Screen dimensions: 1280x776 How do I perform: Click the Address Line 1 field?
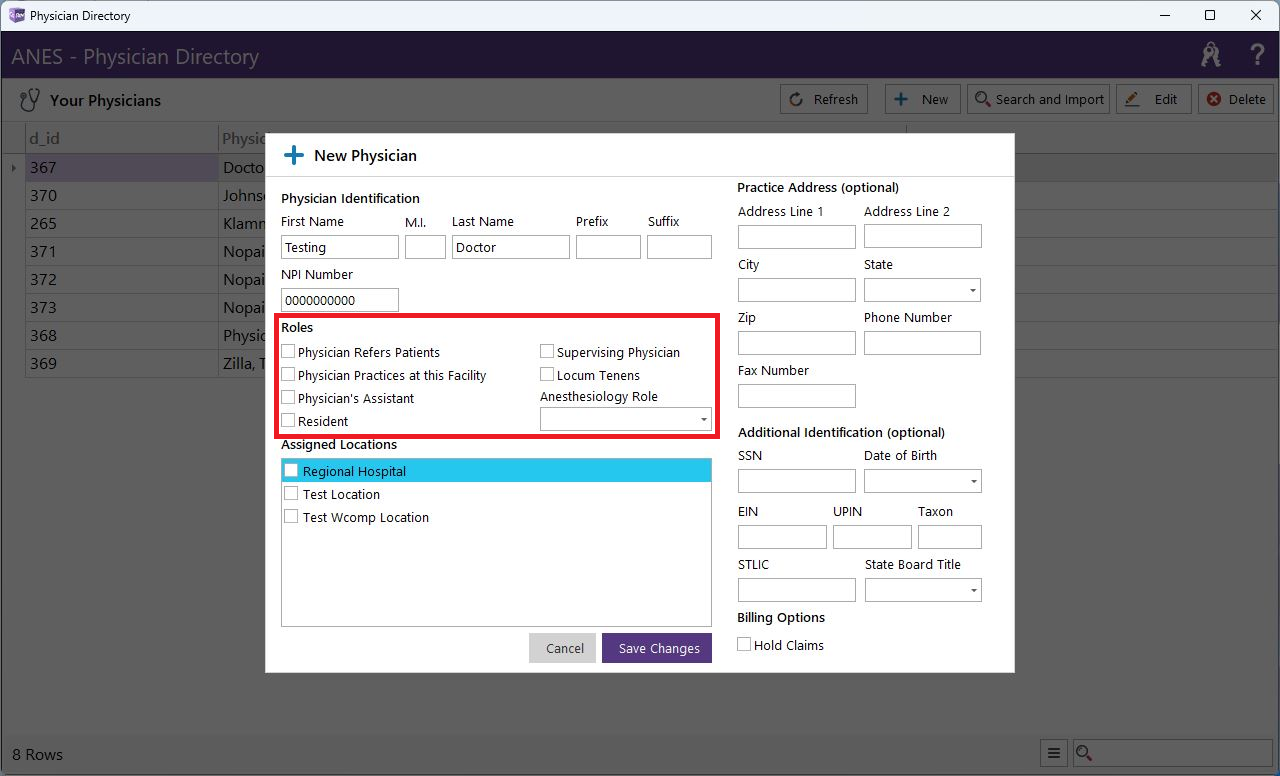point(797,236)
